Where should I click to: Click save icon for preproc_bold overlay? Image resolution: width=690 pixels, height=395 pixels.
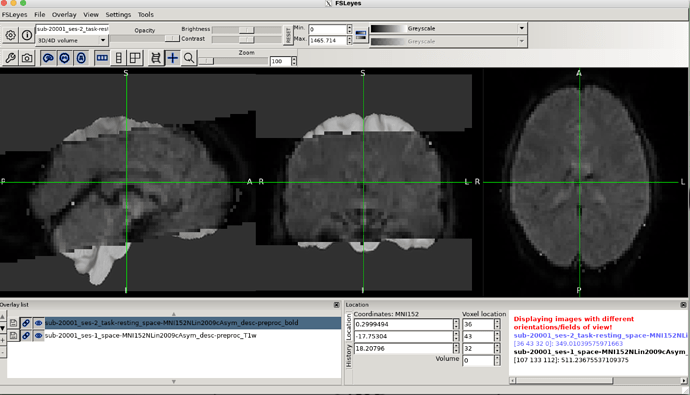14,323
